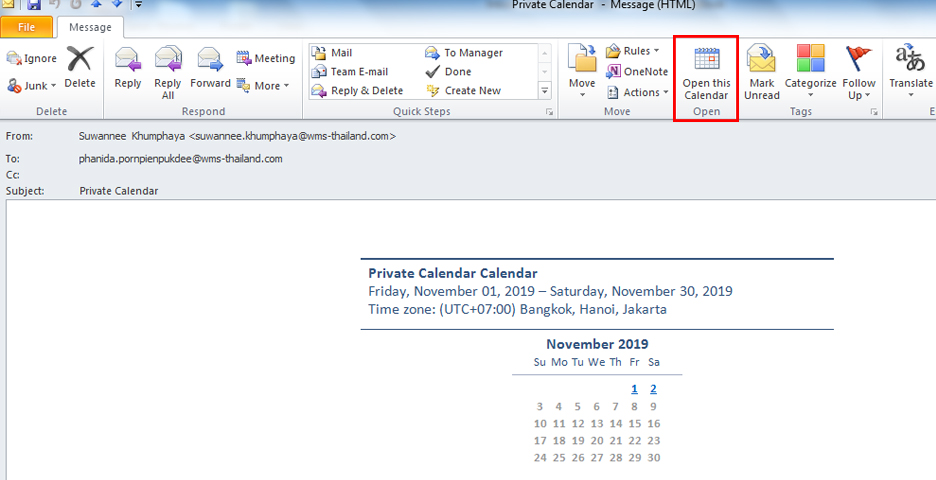Click the November 2019 month title
The width and height of the screenshot is (936, 480).
[x=597, y=344]
